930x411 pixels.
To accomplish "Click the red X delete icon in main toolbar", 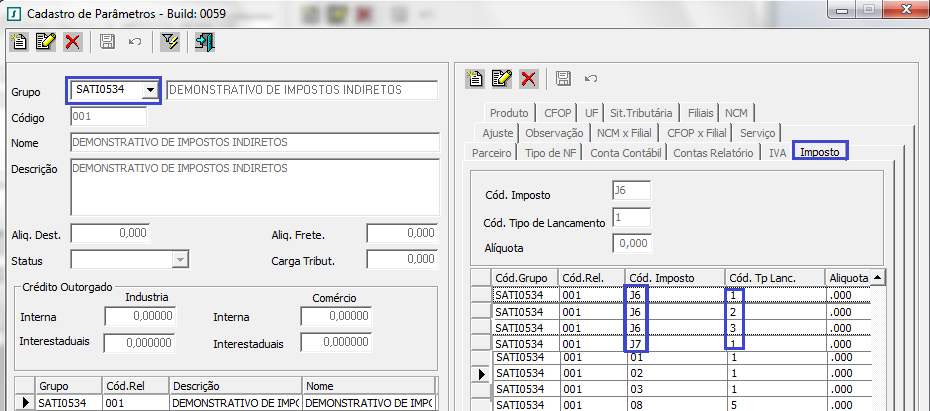I will (x=72, y=42).
